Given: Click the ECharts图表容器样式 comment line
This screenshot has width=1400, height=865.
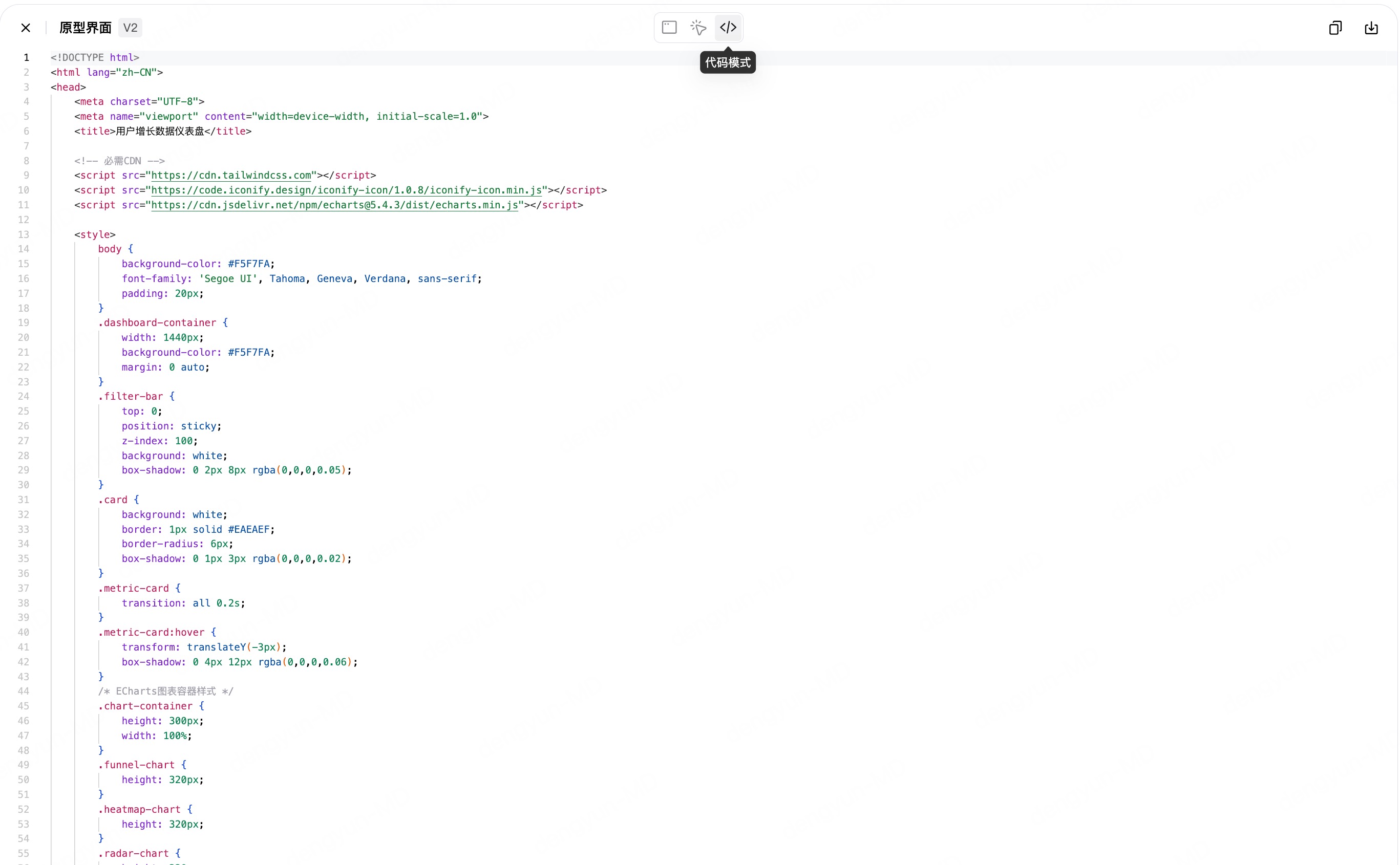Looking at the screenshot, I should (x=165, y=691).
